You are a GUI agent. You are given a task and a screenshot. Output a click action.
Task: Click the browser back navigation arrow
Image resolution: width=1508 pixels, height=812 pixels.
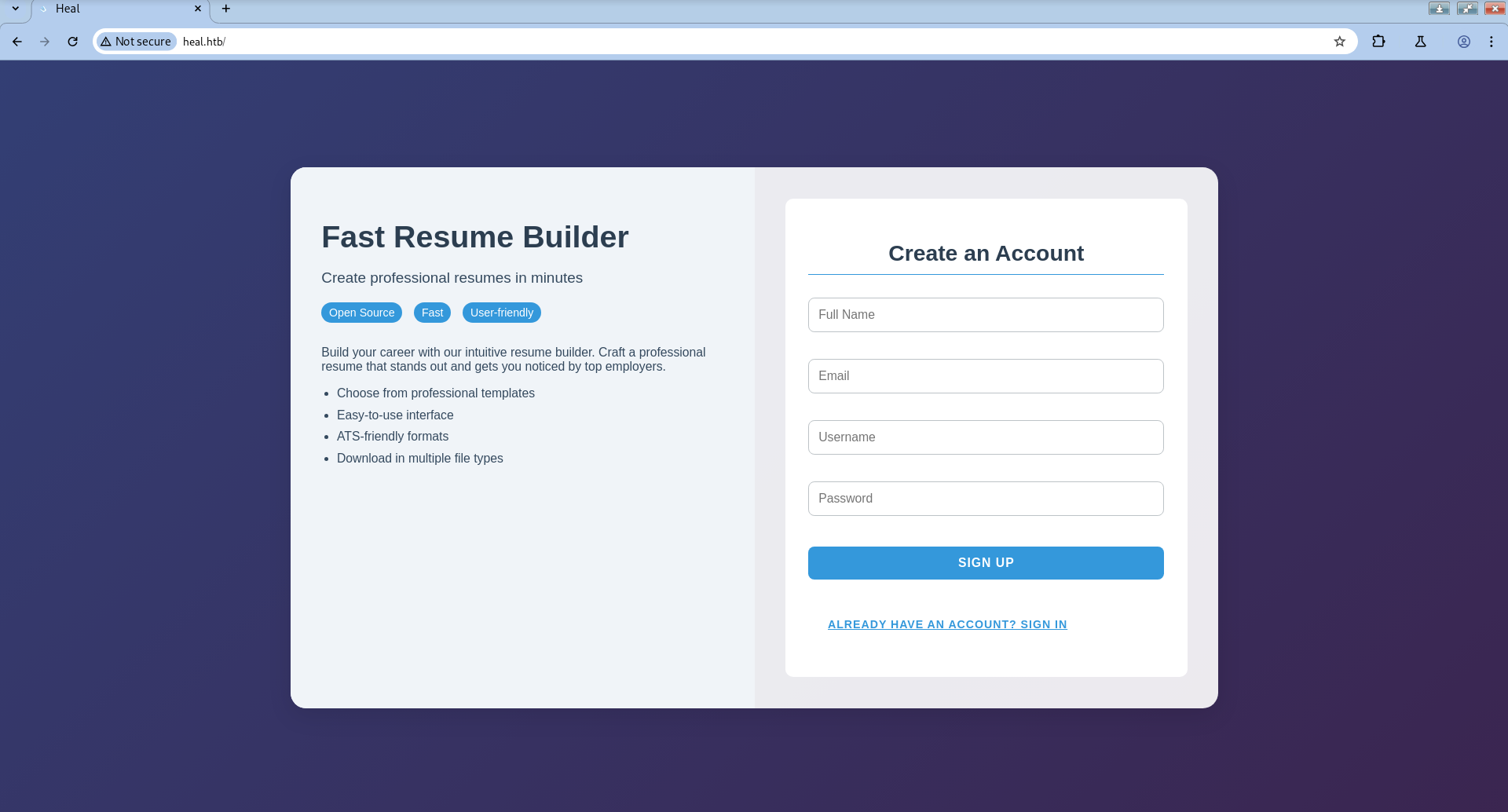click(x=16, y=41)
